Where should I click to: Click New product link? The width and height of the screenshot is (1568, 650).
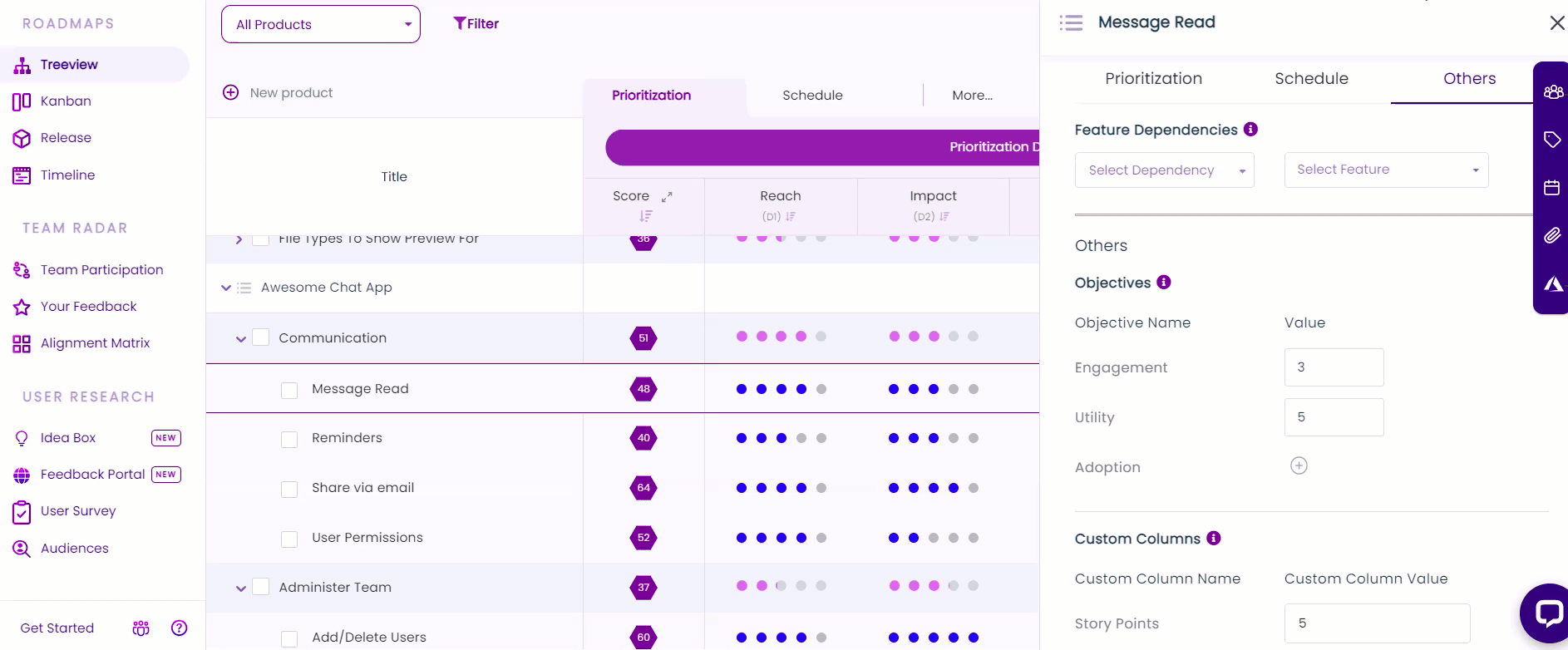pyautogui.click(x=291, y=93)
